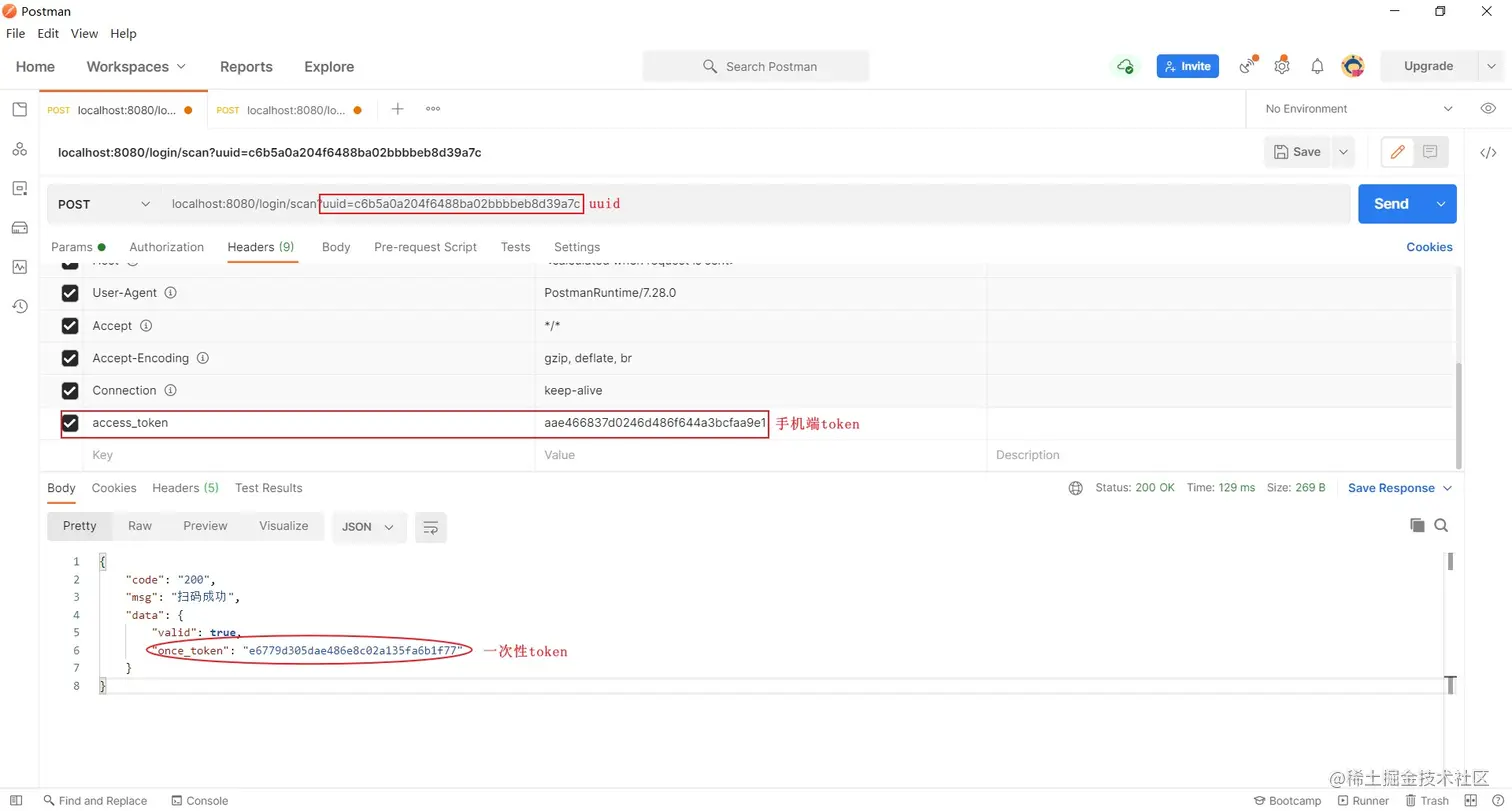Switch to request Body tab

[x=336, y=247]
